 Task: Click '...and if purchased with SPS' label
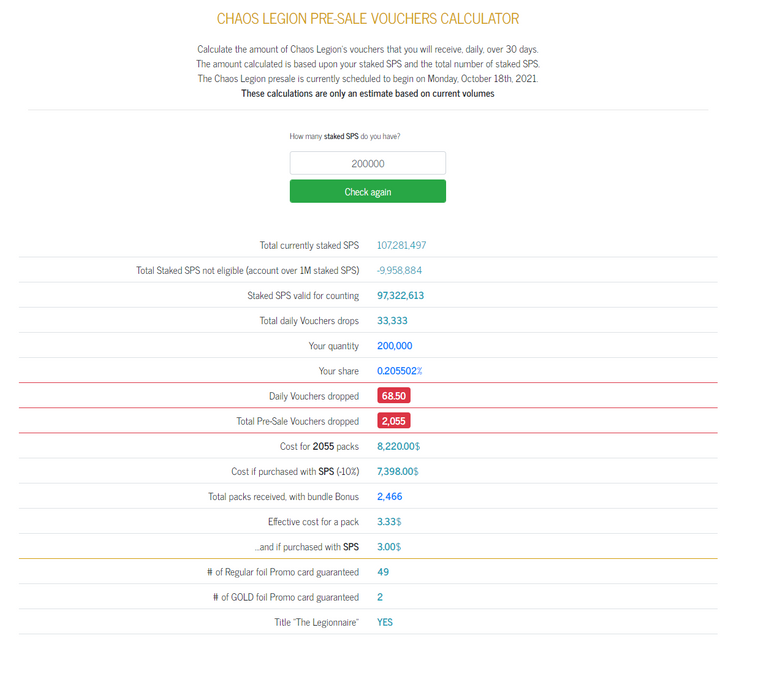[x=307, y=547]
